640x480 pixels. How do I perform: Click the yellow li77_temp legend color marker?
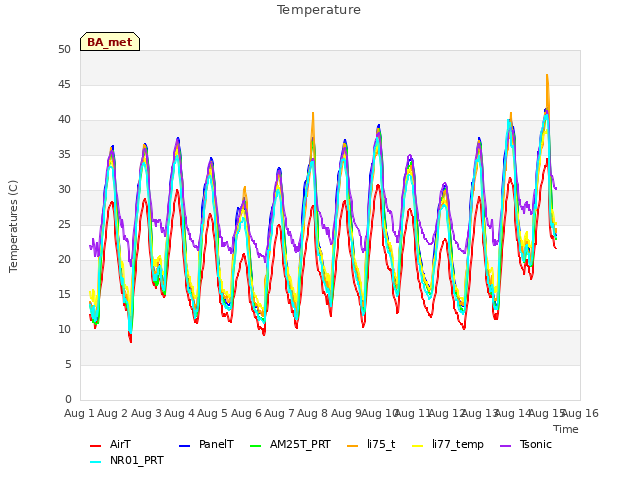[418, 446]
